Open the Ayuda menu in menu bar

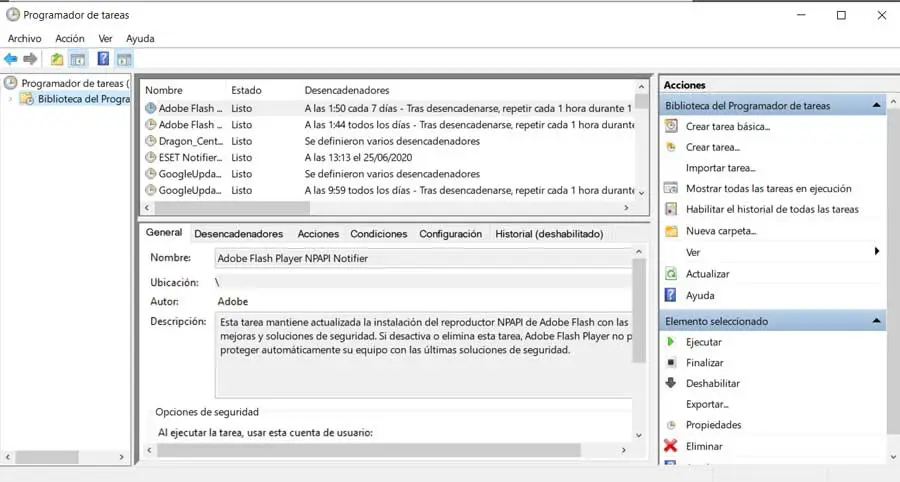(x=140, y=38)
